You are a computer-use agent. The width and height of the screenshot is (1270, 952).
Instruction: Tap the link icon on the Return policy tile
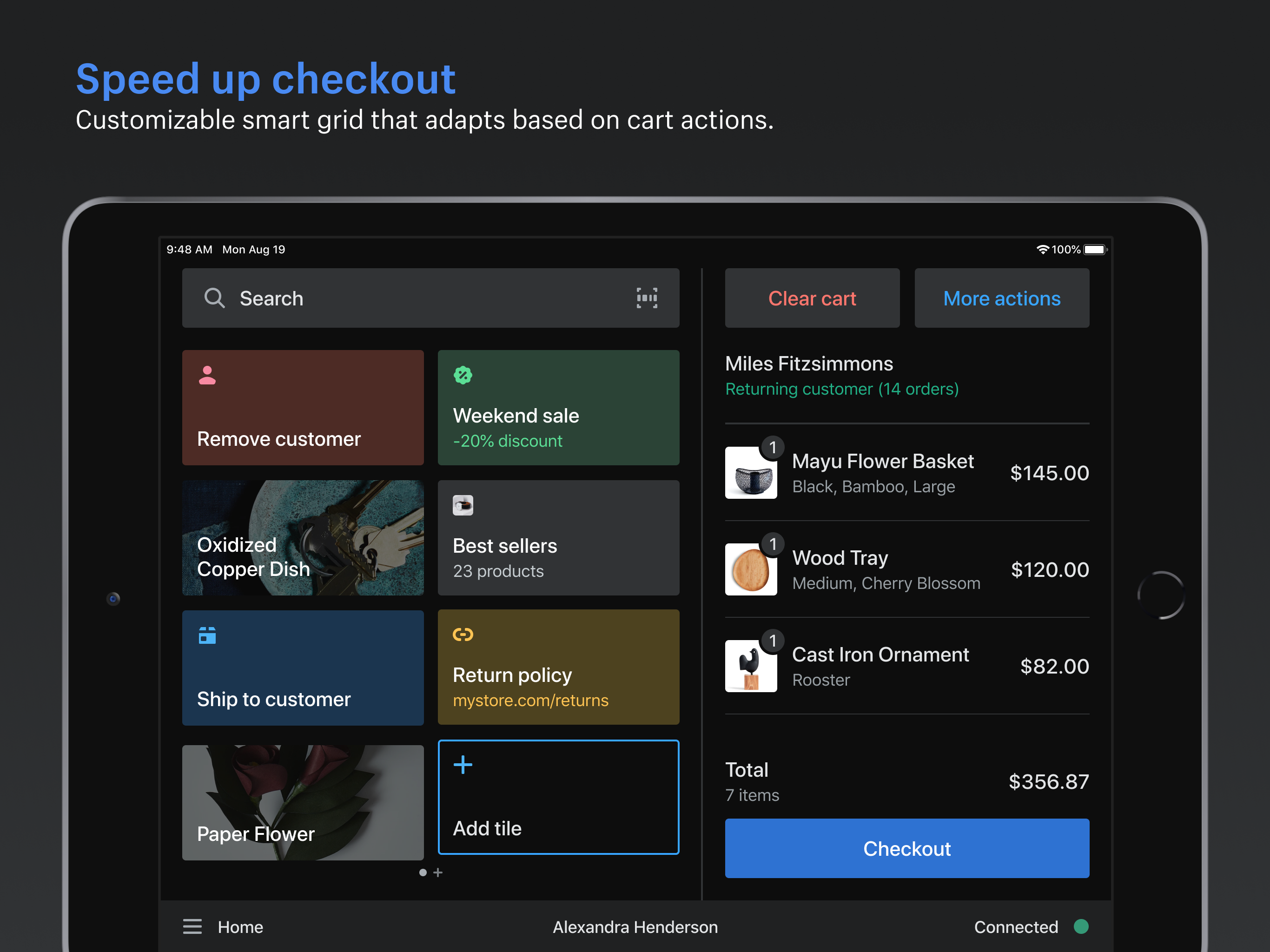463,635
